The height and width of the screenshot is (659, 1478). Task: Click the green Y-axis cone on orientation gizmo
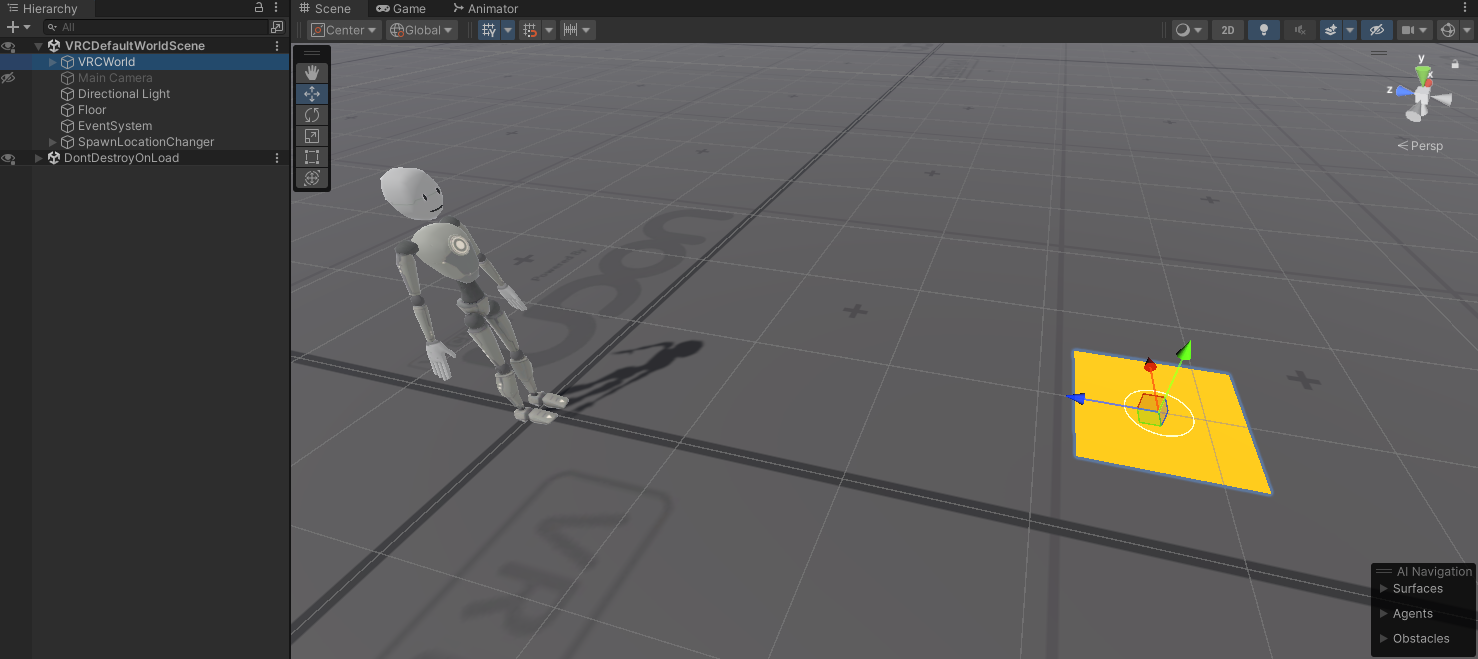click(x=1422, y=74)
